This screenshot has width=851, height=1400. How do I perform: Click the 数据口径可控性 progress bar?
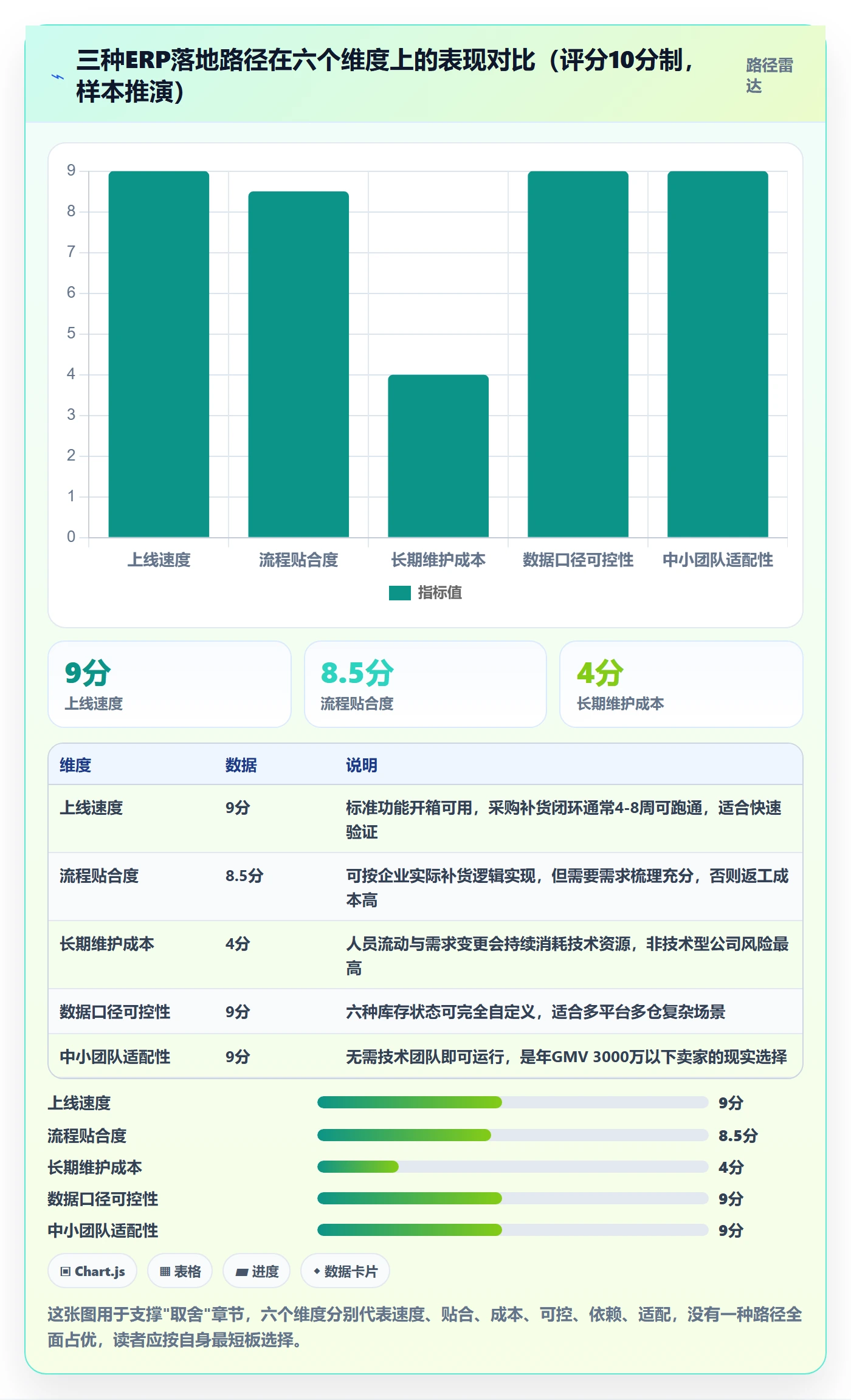(513, 1198)
